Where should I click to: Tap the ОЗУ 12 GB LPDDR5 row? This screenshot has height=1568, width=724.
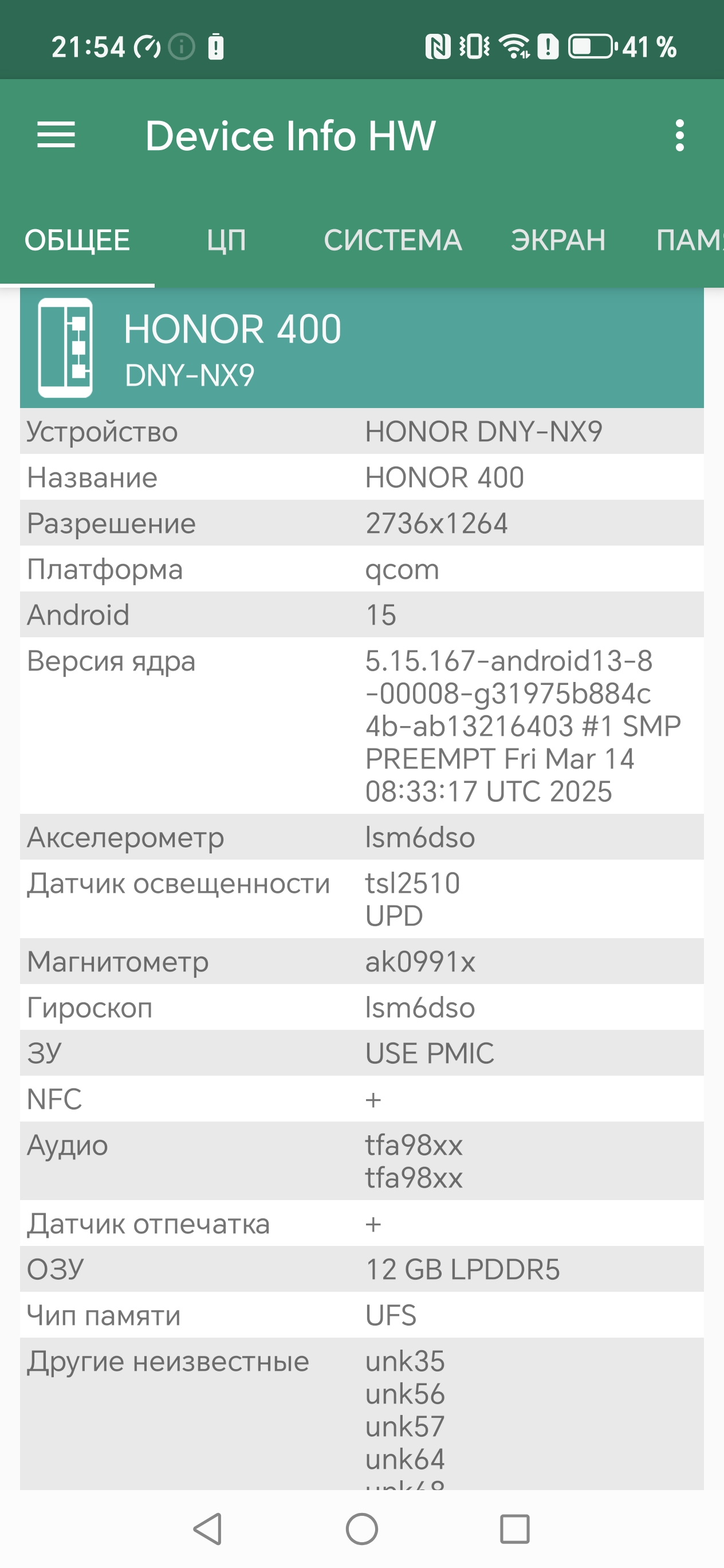coord(361,1269)
